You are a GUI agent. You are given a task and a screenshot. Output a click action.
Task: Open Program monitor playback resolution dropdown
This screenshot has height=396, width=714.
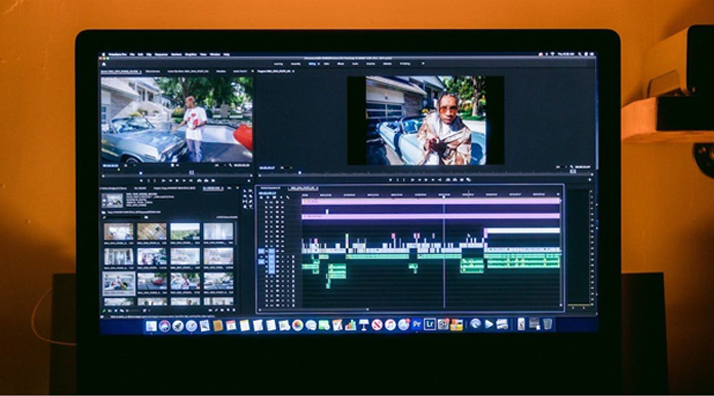coord(560,167)
